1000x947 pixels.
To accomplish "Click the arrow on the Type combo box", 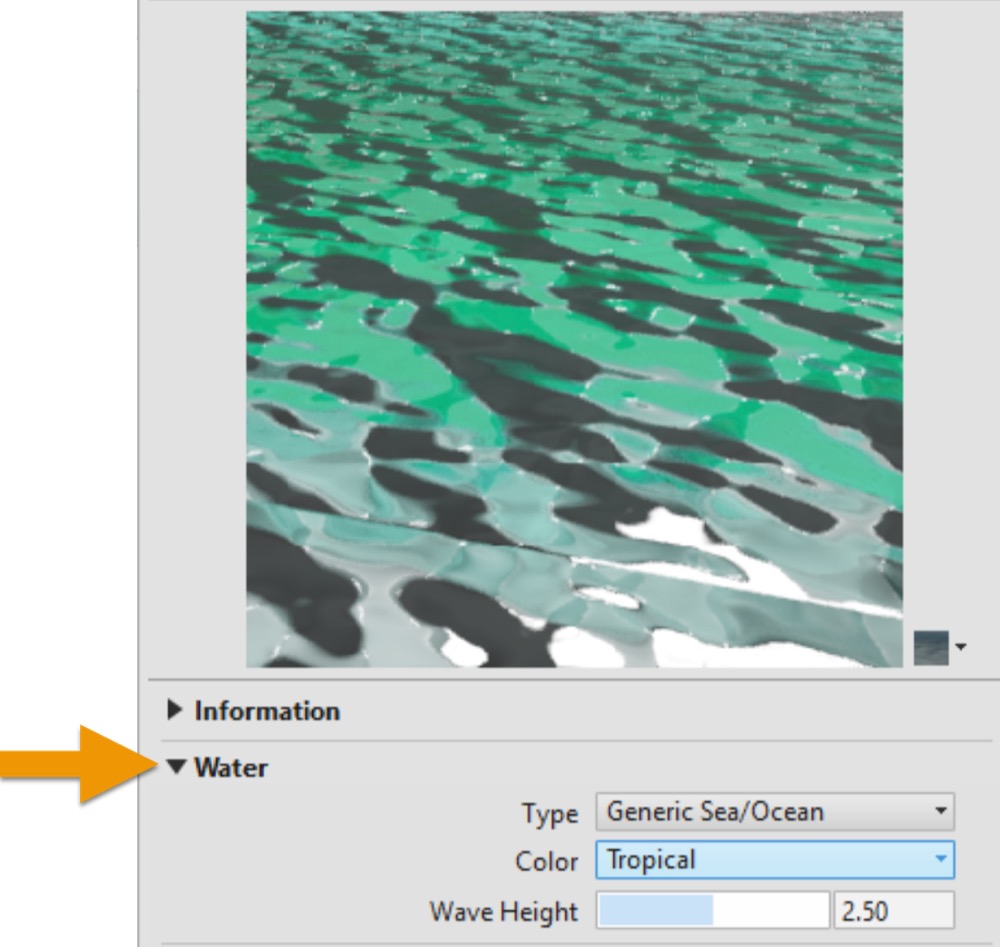I will pos(939,812).
